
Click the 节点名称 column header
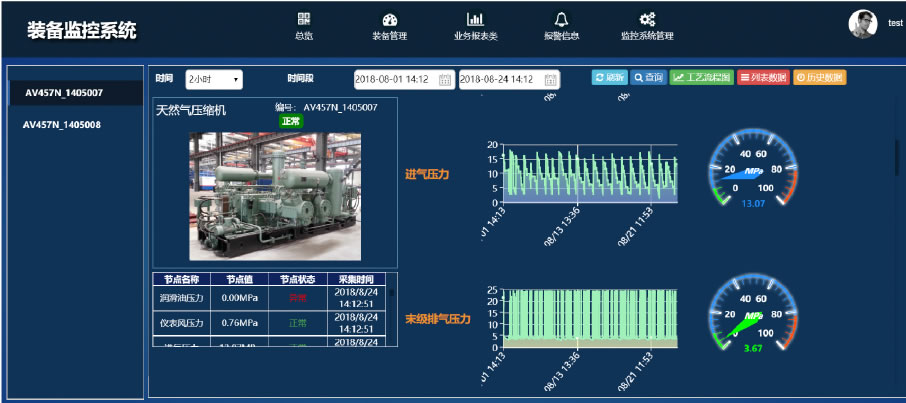181,279
